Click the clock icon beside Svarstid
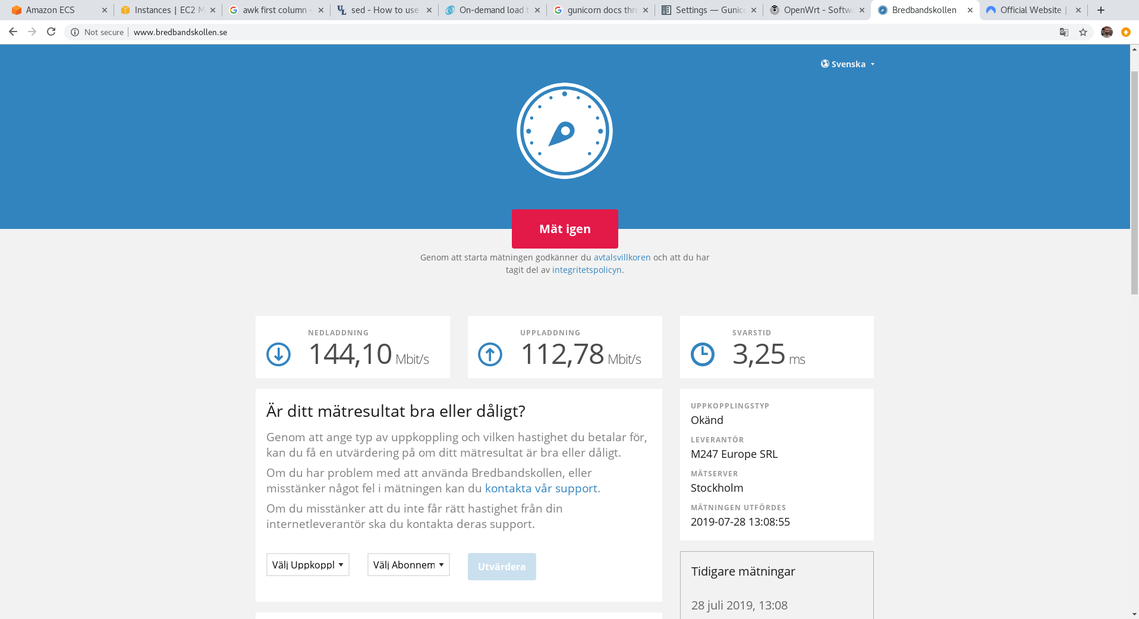 (x=702, y=355)
